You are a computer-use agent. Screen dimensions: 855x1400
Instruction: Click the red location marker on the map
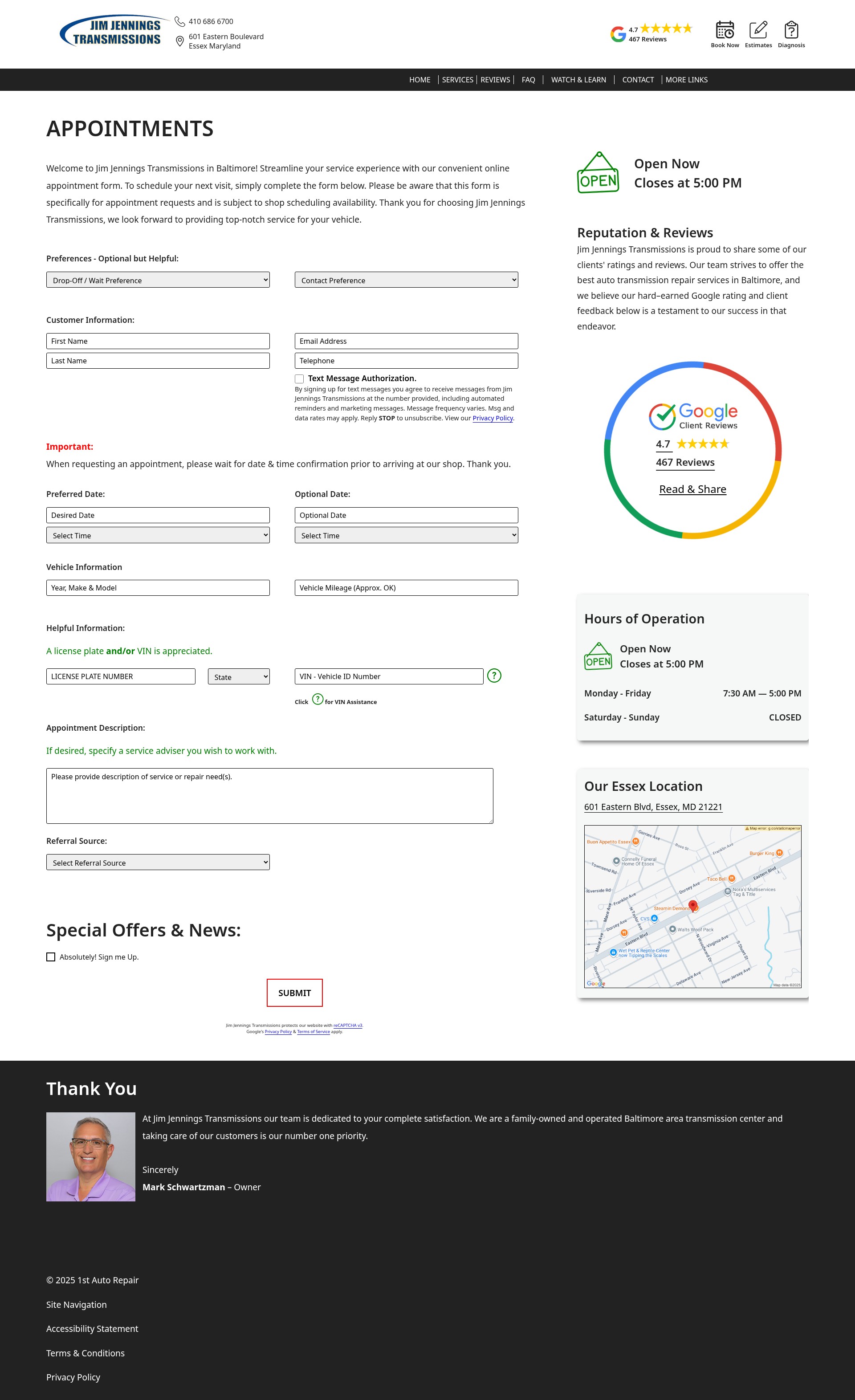(692, 906)
